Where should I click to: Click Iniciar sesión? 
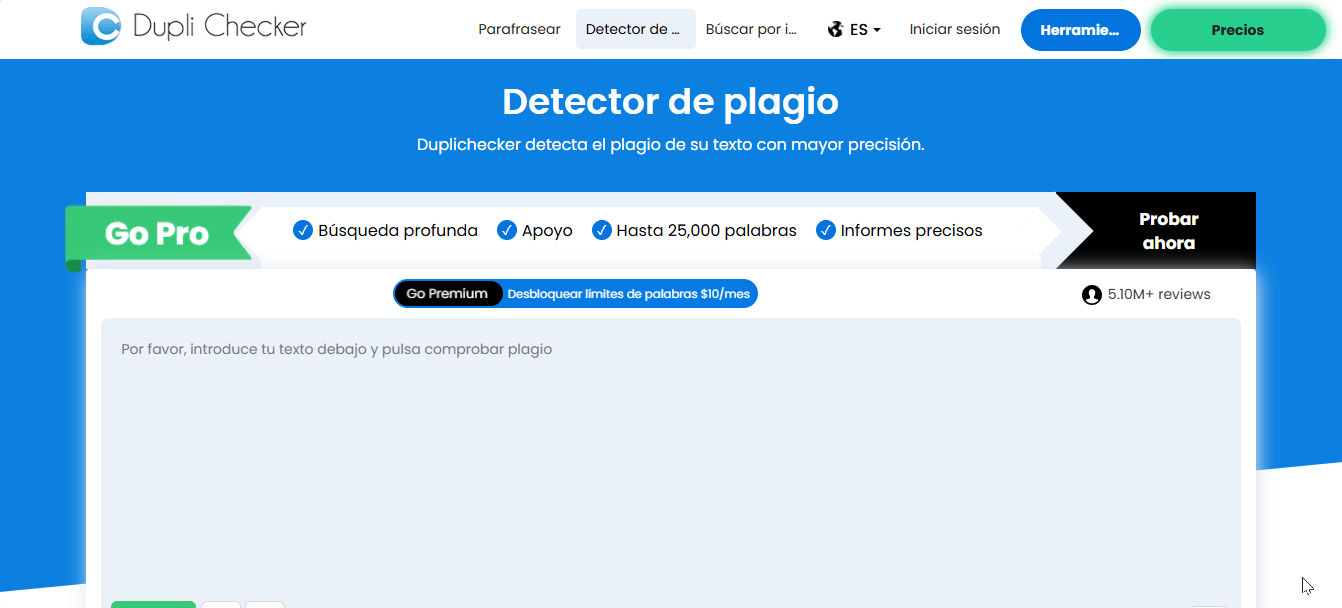point(954,29)
